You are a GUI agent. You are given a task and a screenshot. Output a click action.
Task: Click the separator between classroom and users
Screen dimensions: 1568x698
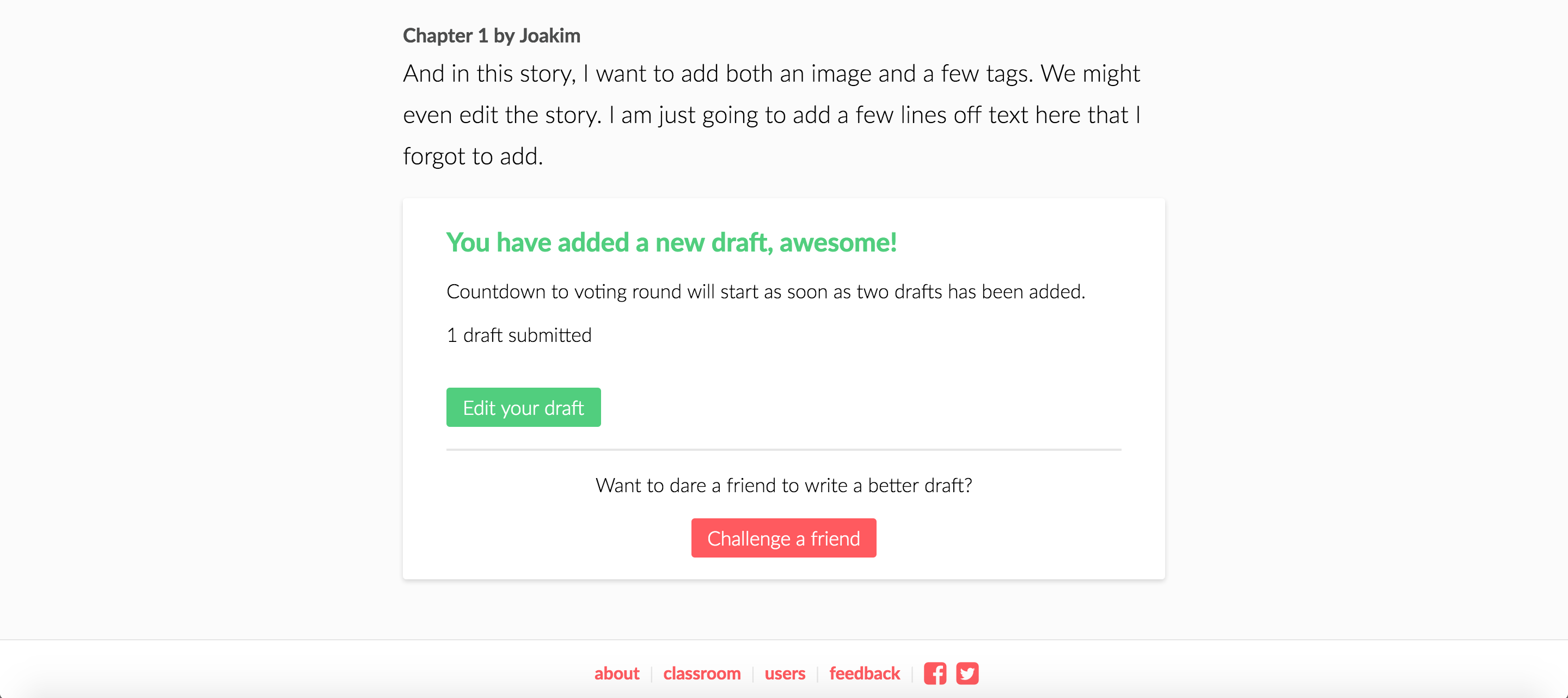pos(753,673)
